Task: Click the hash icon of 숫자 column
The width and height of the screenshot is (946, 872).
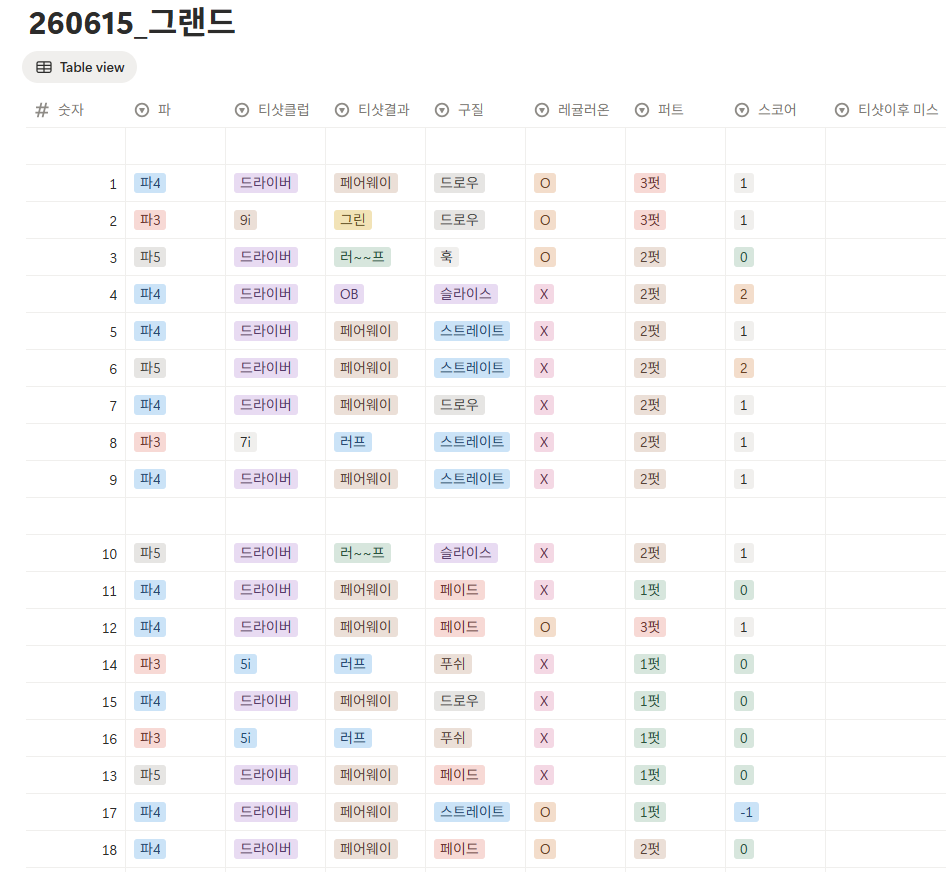Action: [42, 110]
